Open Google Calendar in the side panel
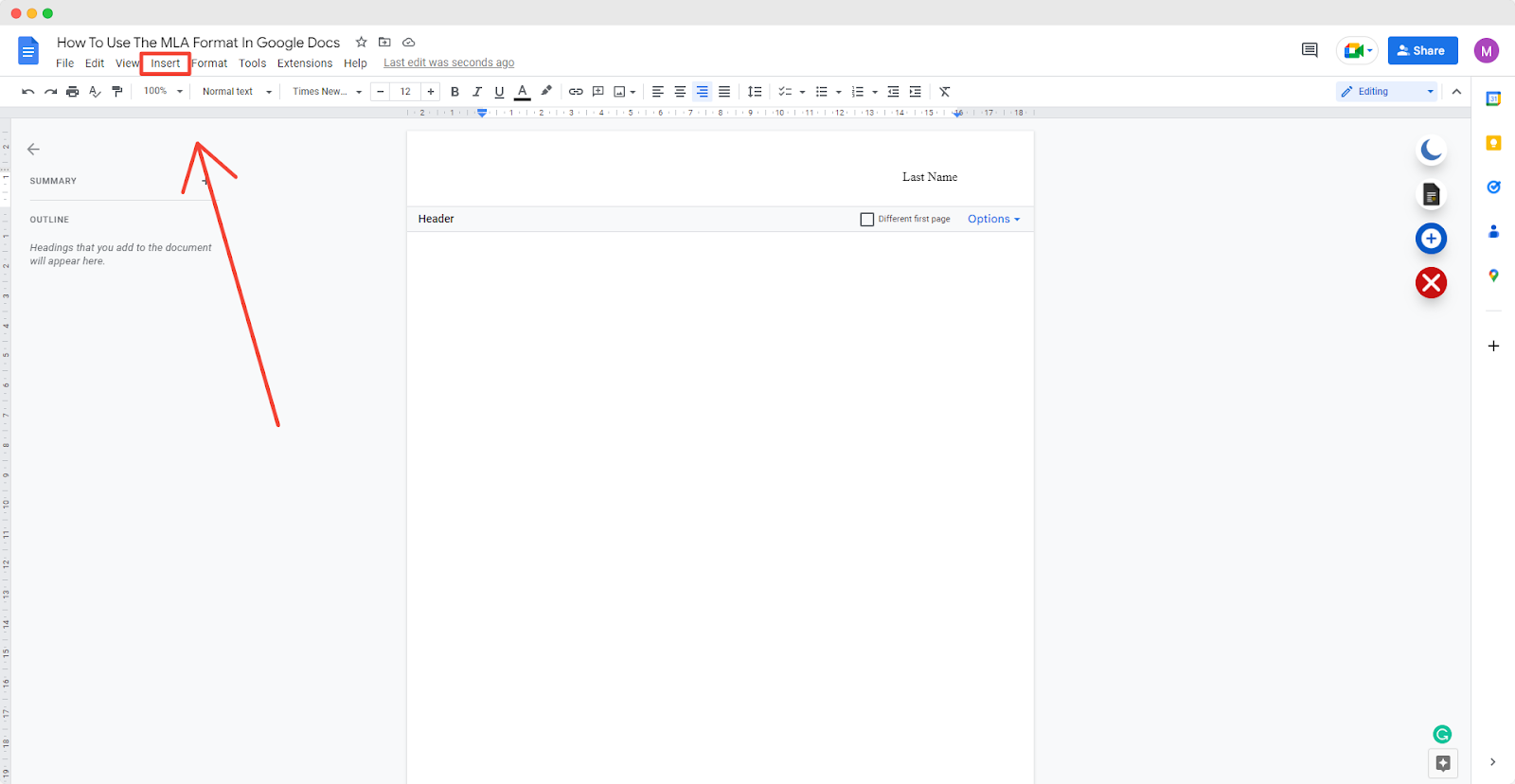 (x=1493, y=99)
